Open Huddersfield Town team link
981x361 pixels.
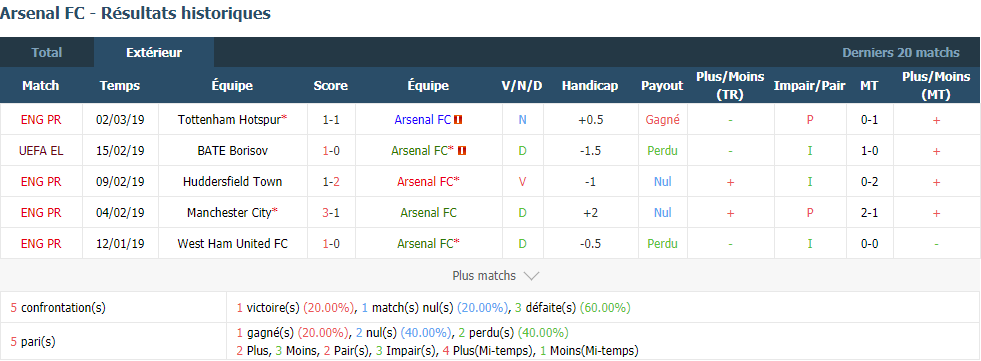[x=233, y=181]
